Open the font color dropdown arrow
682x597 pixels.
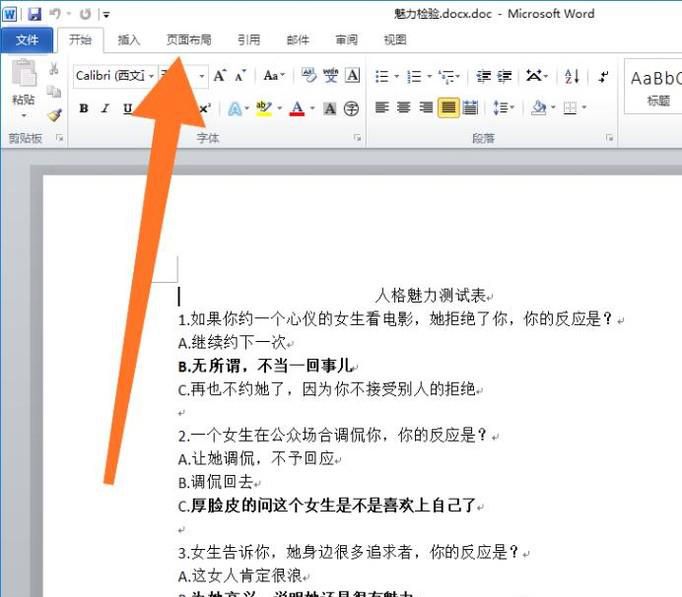[312, 108]
